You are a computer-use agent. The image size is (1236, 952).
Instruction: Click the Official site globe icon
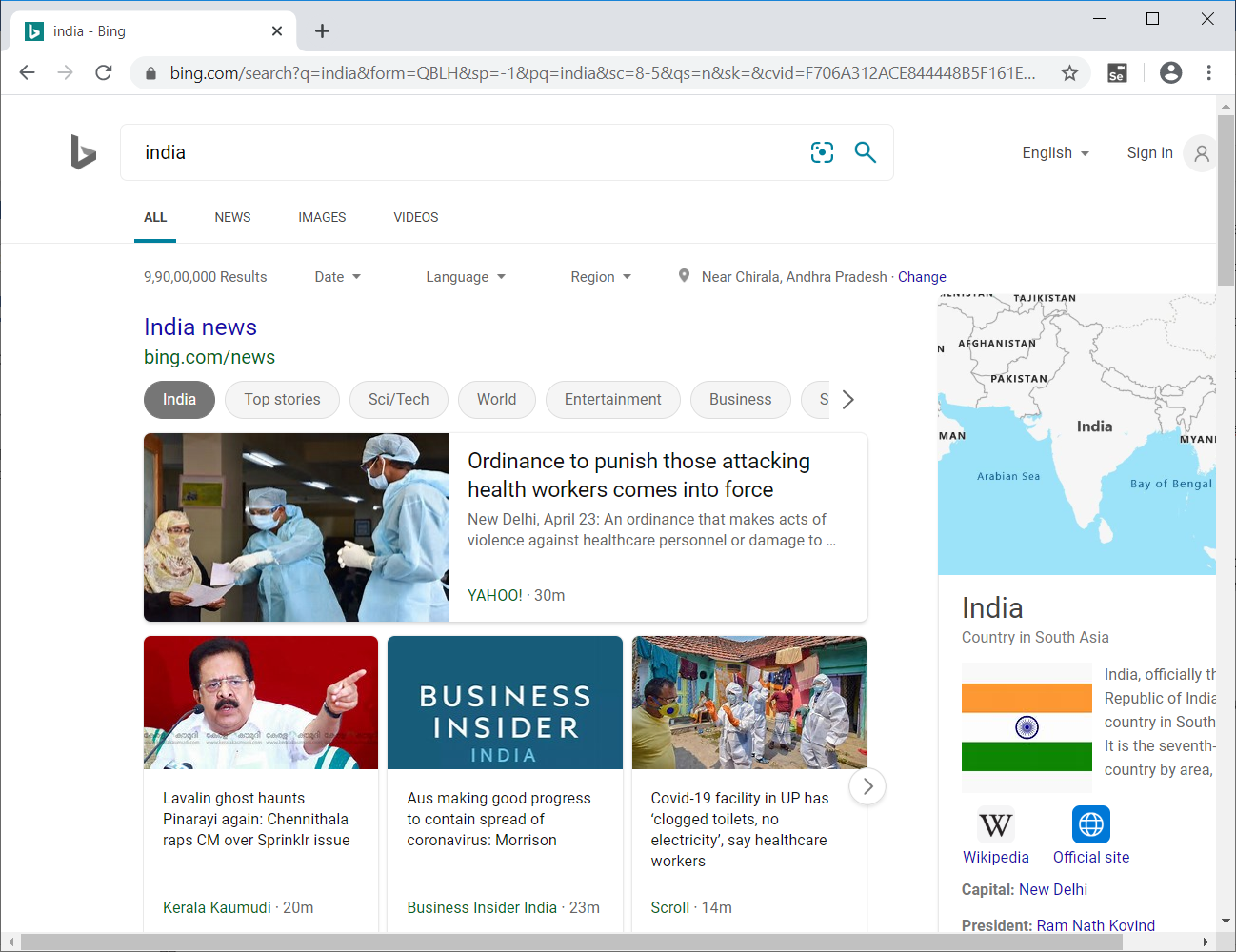(x=1091, y=824)
